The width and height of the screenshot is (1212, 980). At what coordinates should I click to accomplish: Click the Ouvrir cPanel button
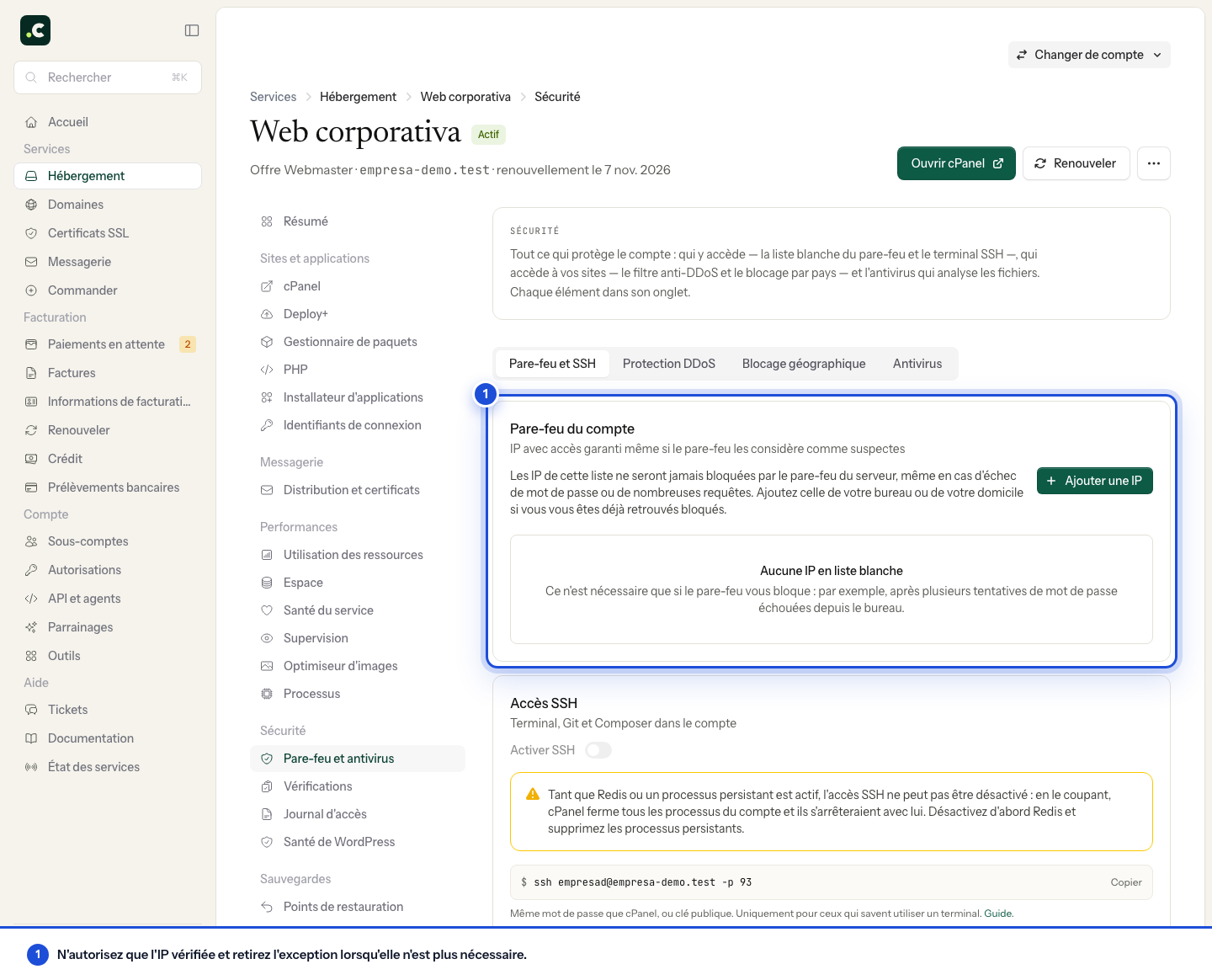tap(956, 163)
